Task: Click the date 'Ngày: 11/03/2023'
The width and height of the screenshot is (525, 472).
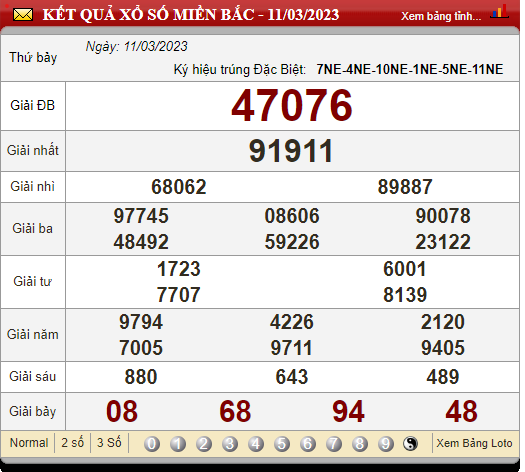Action: point(137,47)
